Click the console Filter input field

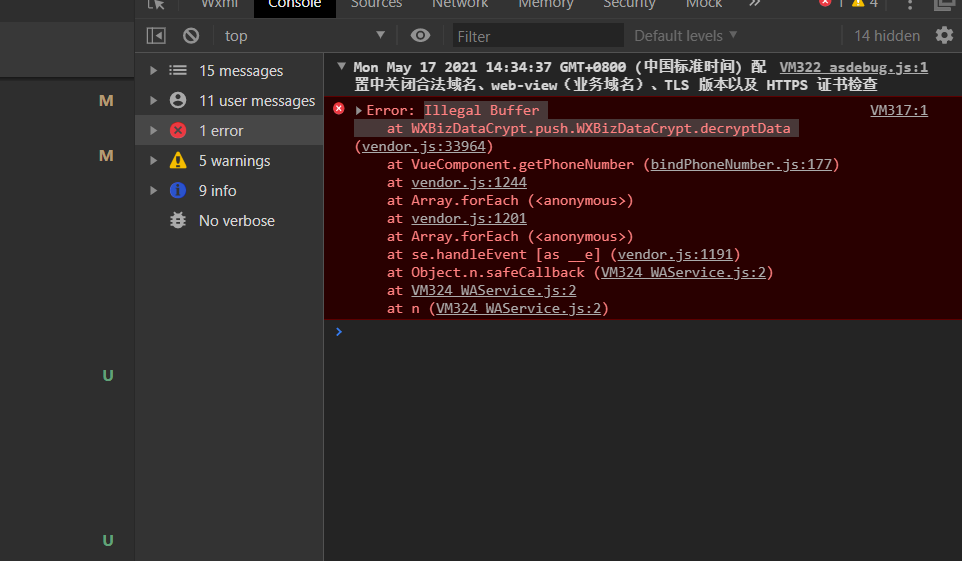click(x=538, y=36)
